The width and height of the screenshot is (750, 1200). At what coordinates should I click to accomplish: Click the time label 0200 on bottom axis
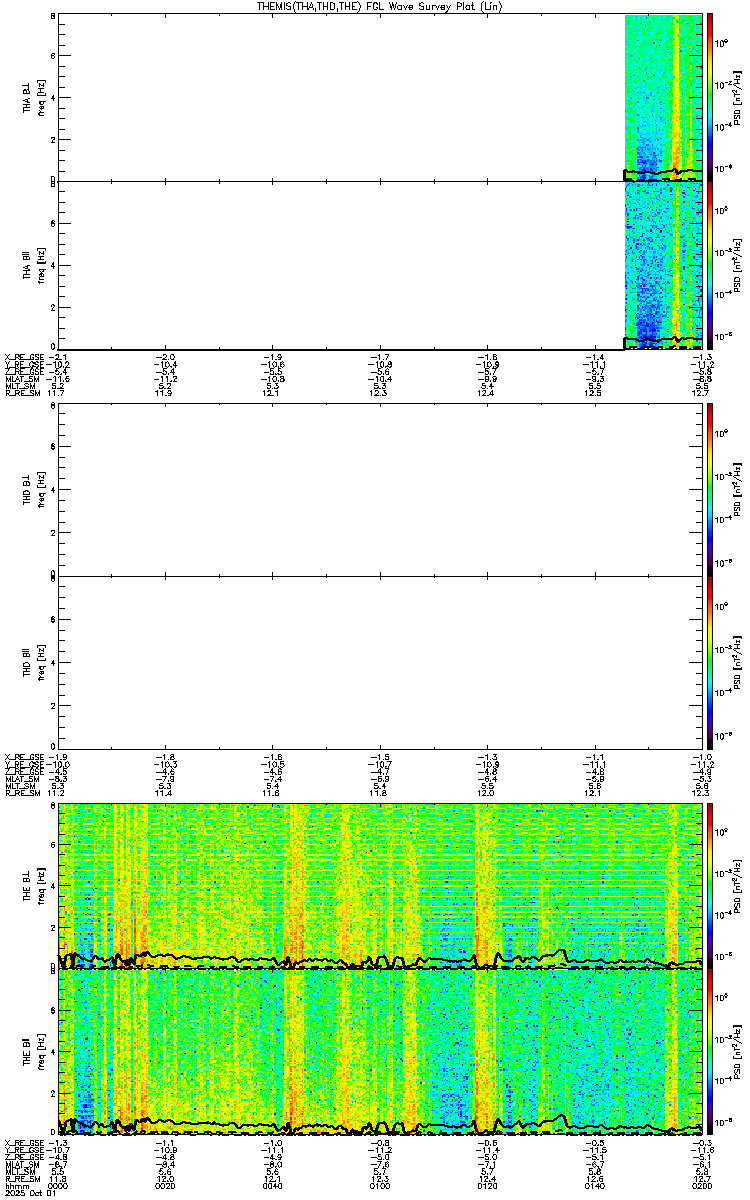[700, 1186]
